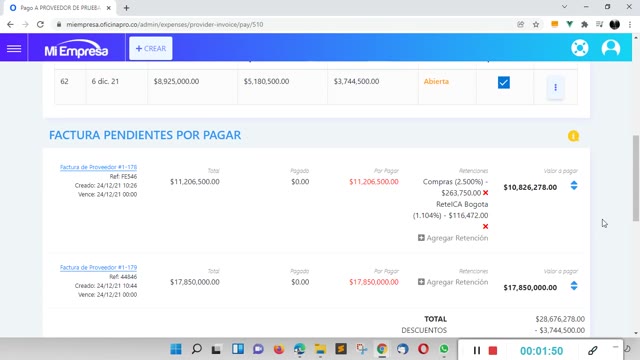Open the user profile avatar icon
This screenshot has height=360, width=640.
(x=611, y=48)
